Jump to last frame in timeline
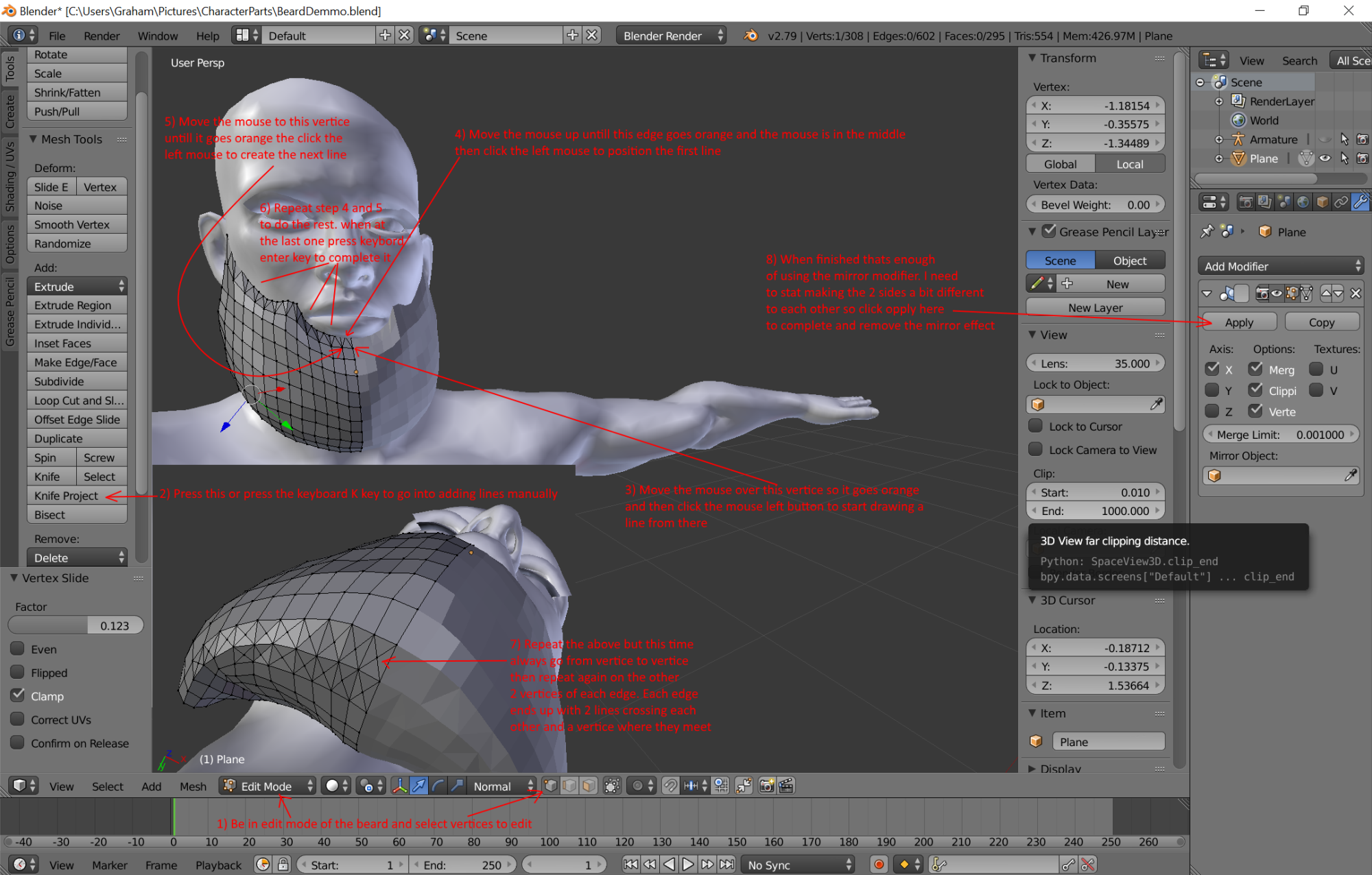This screenshot has height=875, width=1372. (x=726, y=865)
